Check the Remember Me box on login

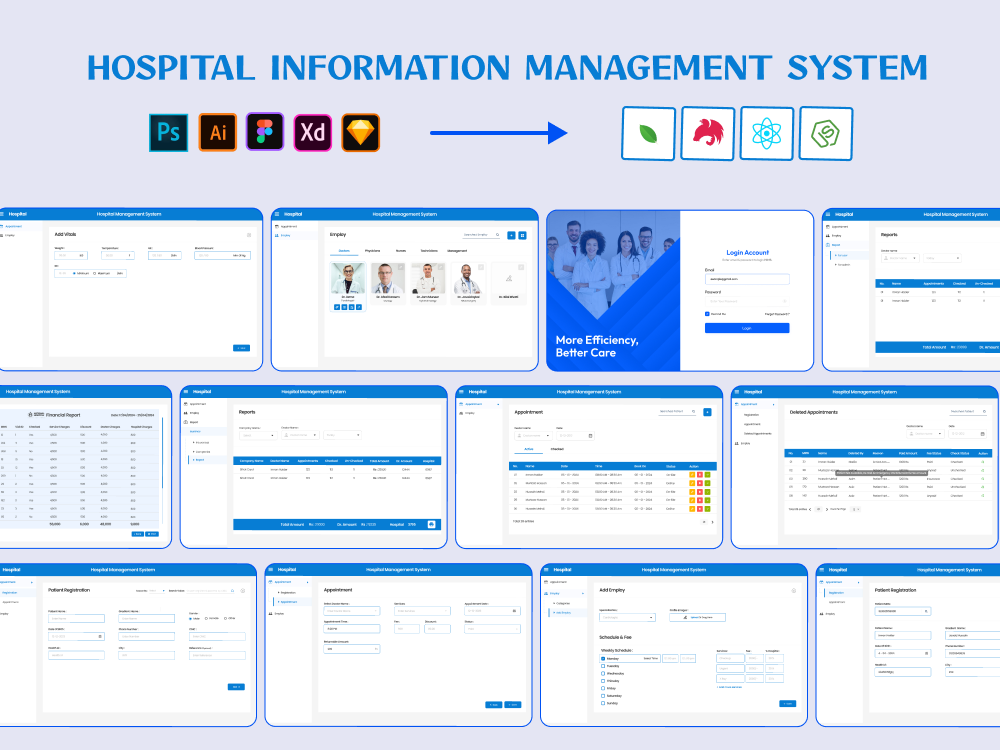pyautogui.click(x=707, y=314)
